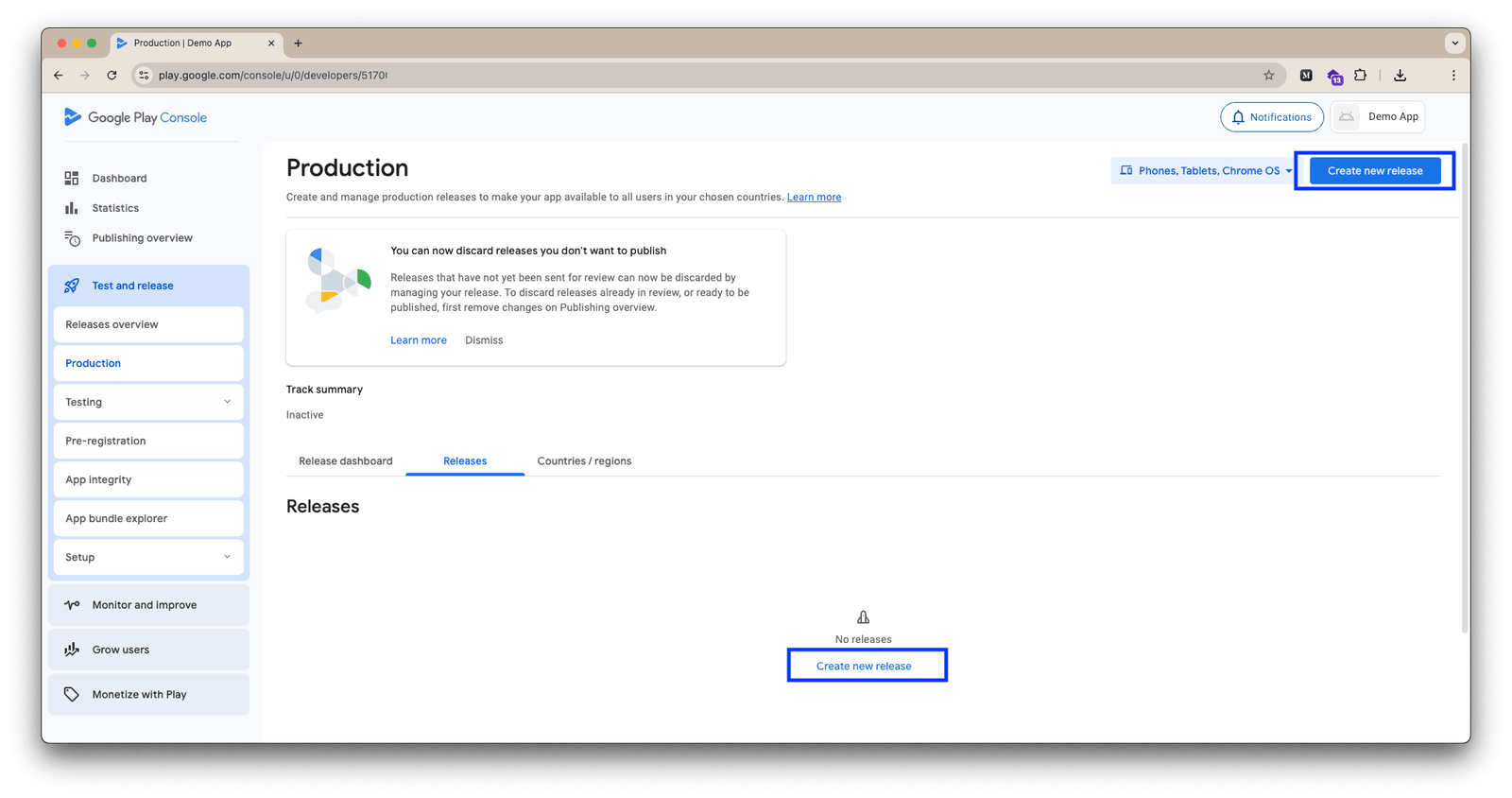This screenshot has height=798, width=1512.
Task: Dismiss the discard releases notice
Action: point(484,340)
